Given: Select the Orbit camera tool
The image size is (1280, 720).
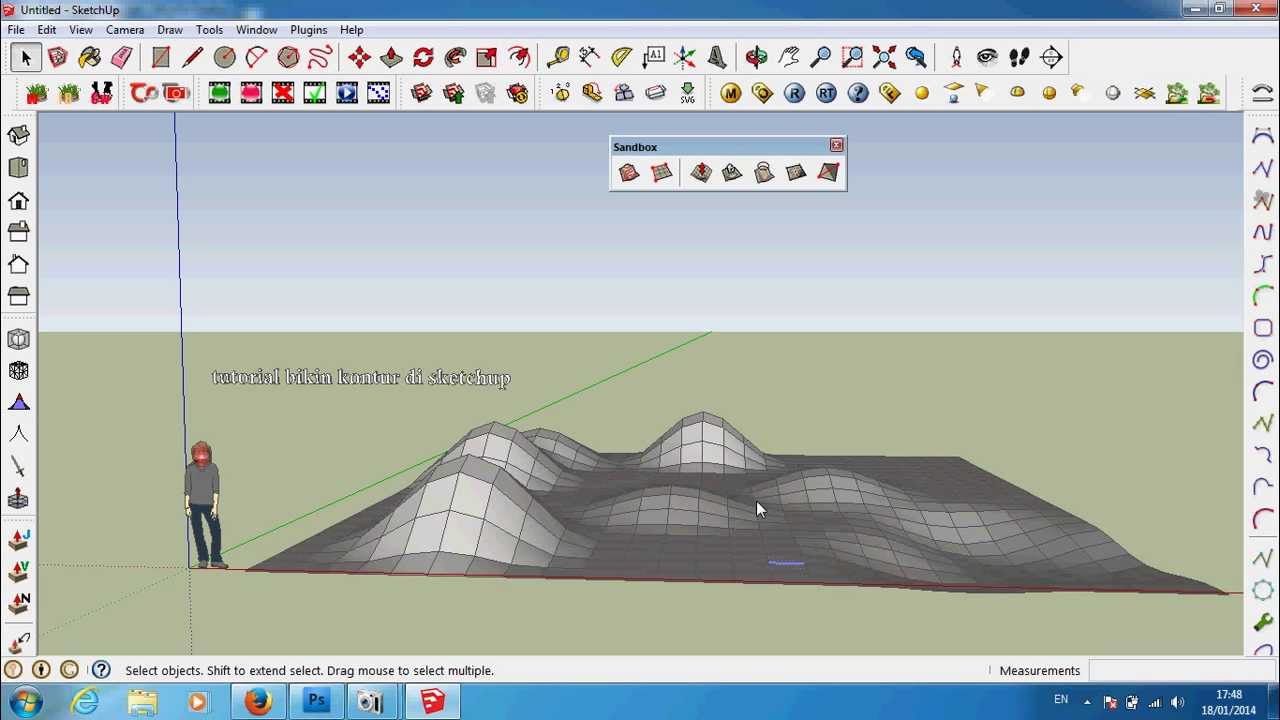Looking at the screenshot, I should [757, 58].
